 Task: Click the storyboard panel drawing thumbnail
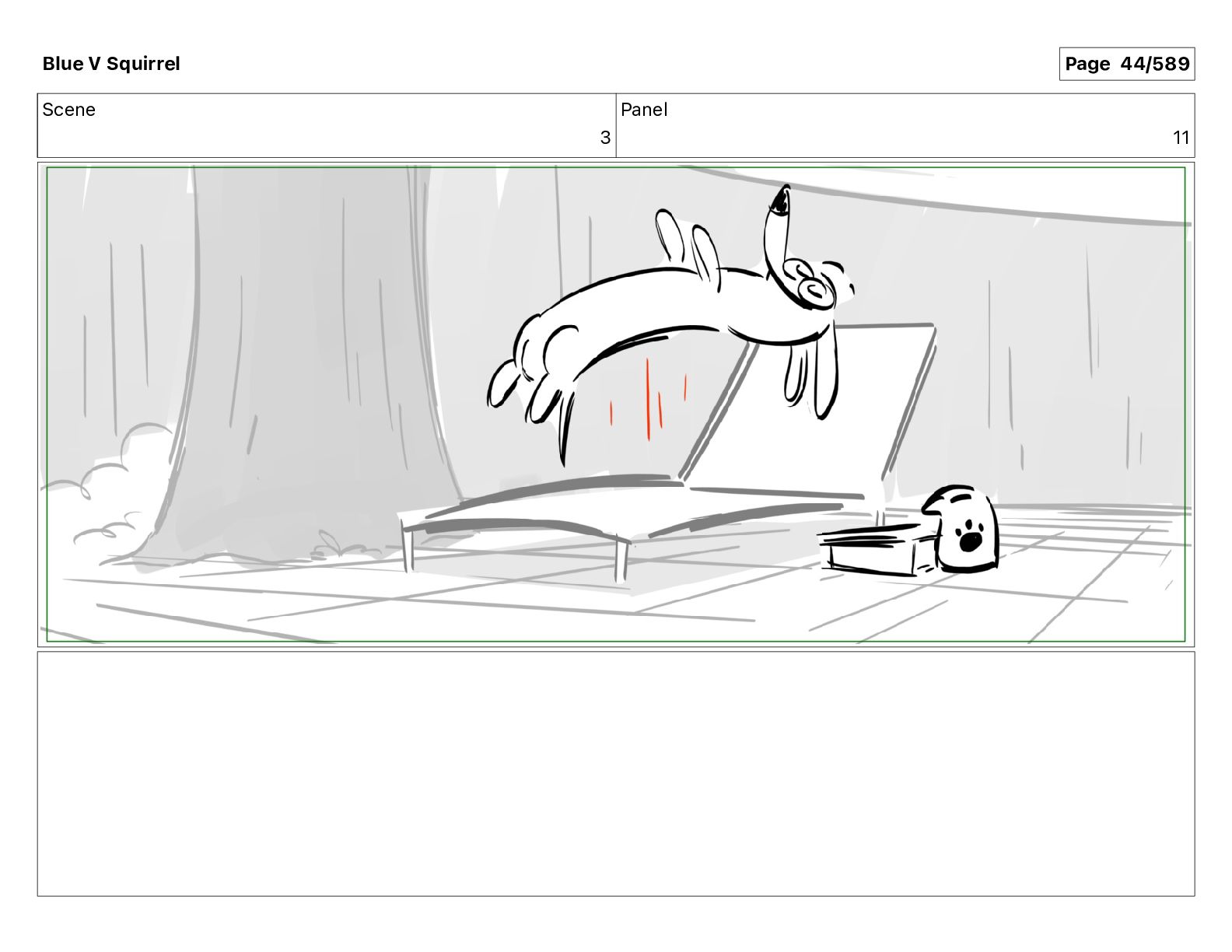(x=616, y=404)
